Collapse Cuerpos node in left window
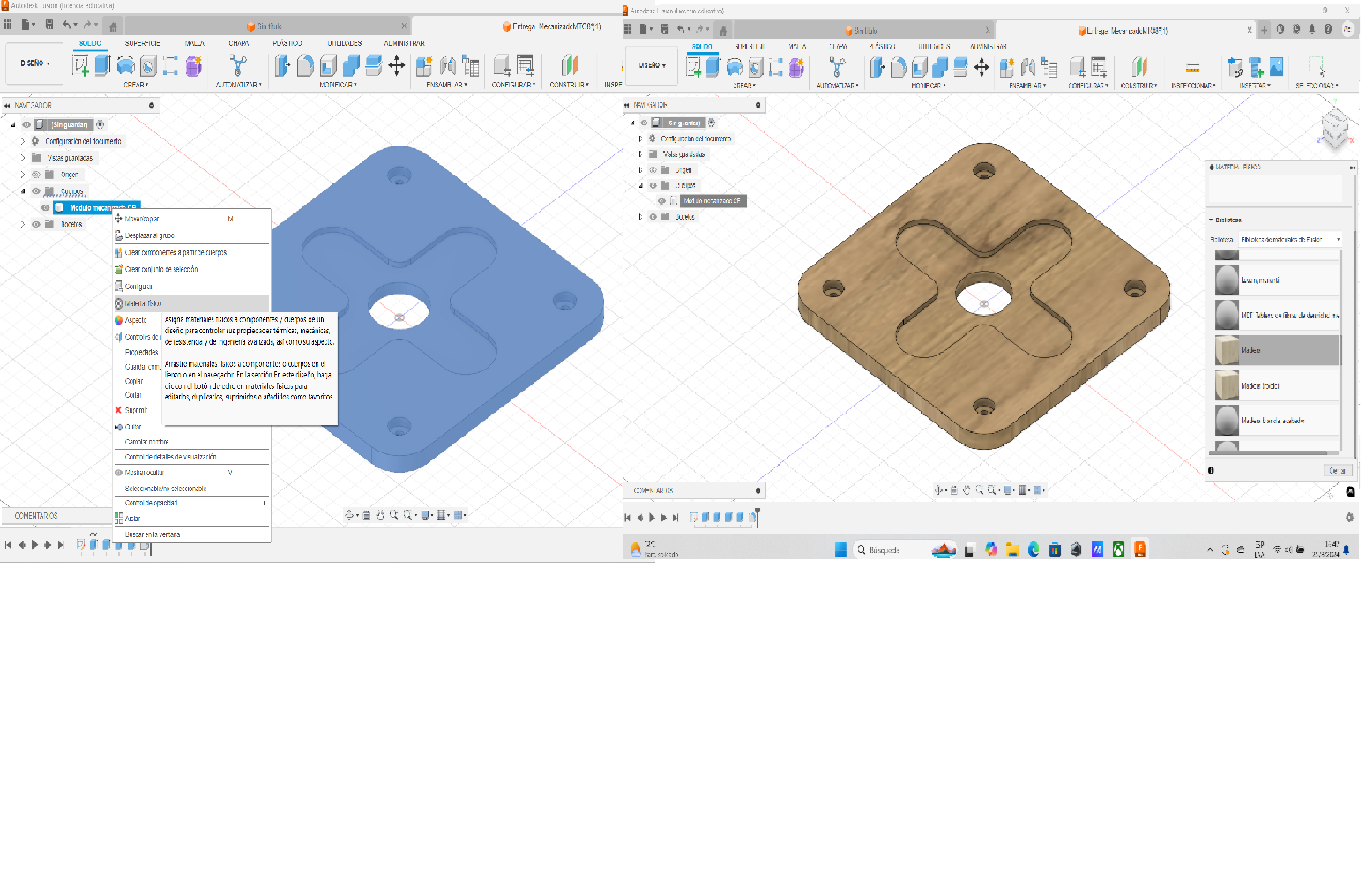 (23, 191)
